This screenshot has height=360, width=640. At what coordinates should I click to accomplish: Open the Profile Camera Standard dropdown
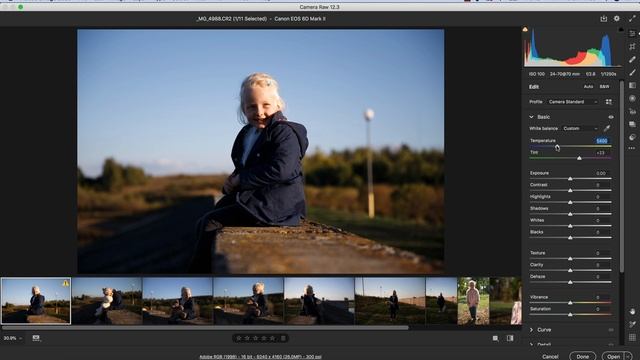tap(573, 102)
